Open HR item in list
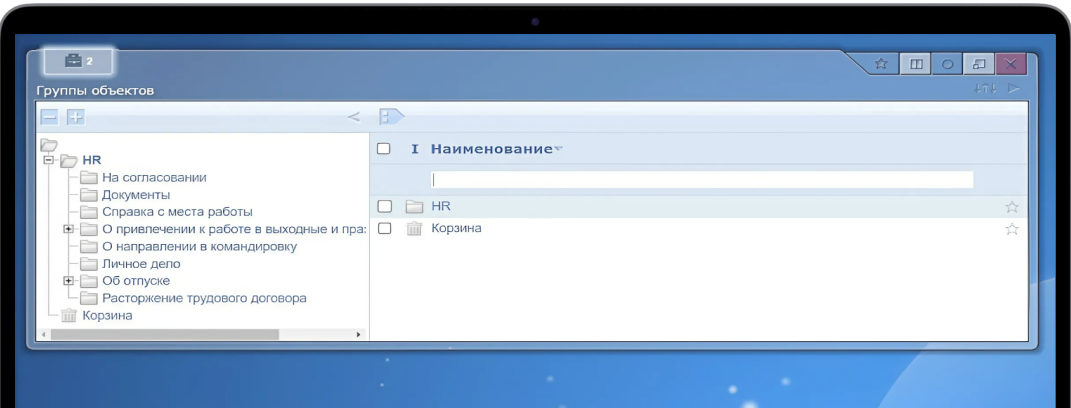This screenshot has width=1071, height=408. point(441,206)
